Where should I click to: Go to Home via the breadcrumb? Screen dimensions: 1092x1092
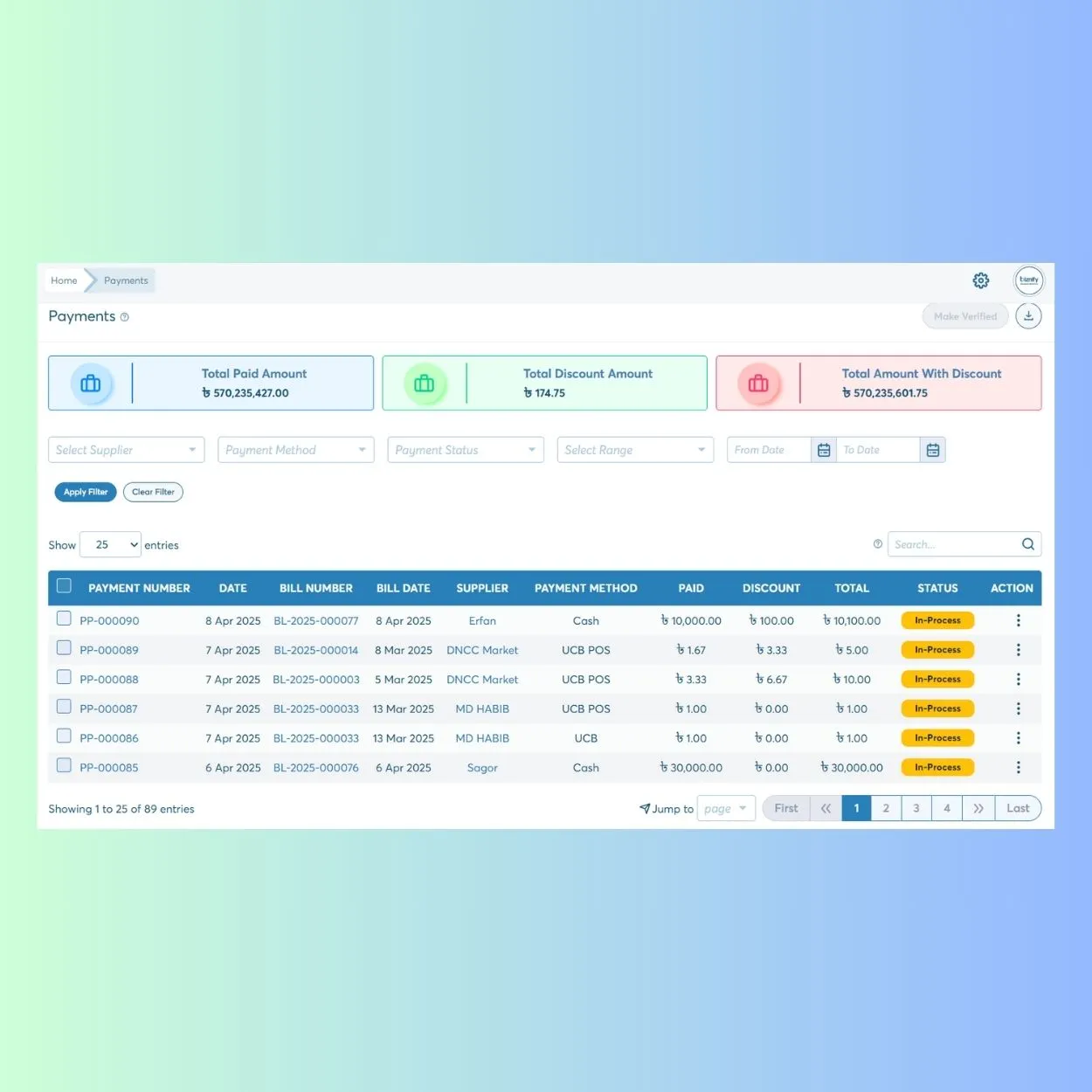pos(63,280)
